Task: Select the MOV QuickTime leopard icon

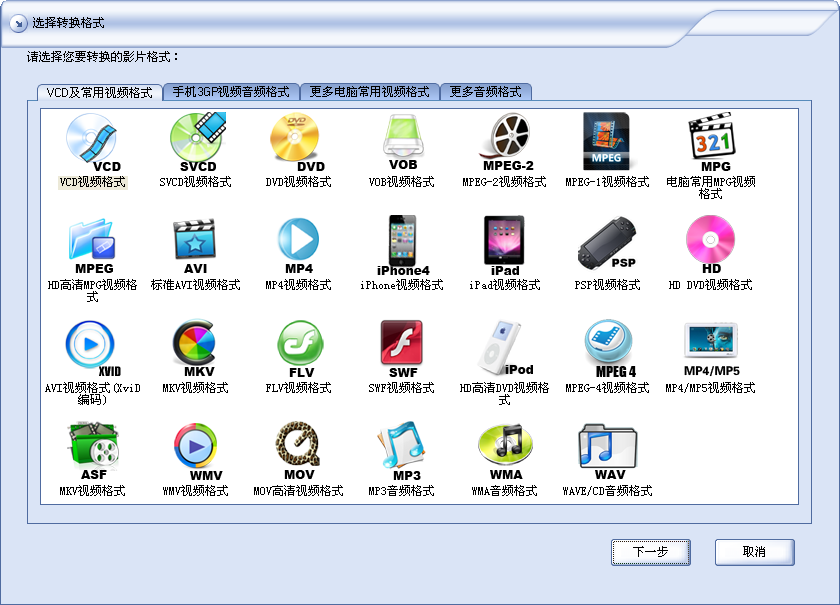Action: pos(298,451)
